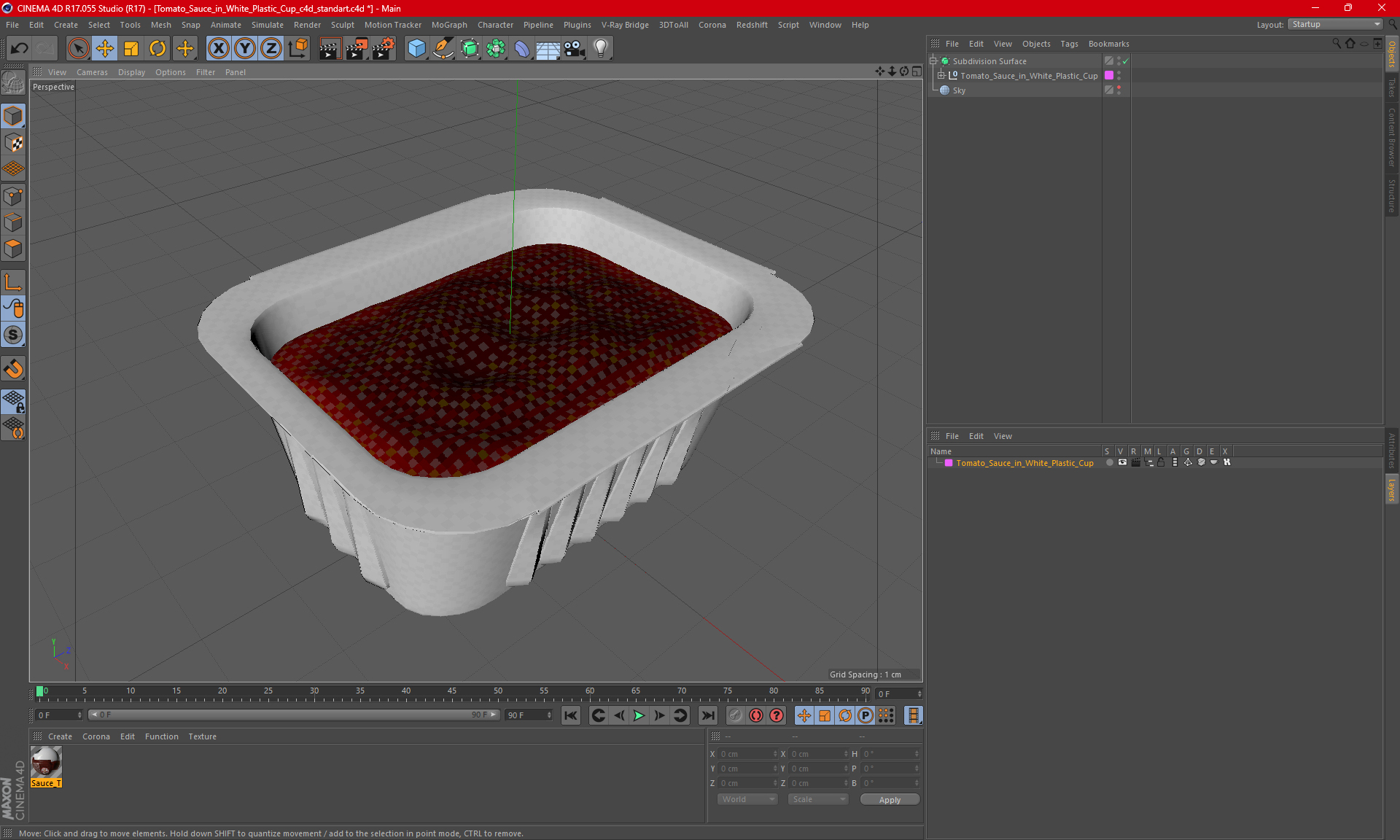1400x840 pixels.
Task: Select the Scale tool
Action: tap(131, 48)
